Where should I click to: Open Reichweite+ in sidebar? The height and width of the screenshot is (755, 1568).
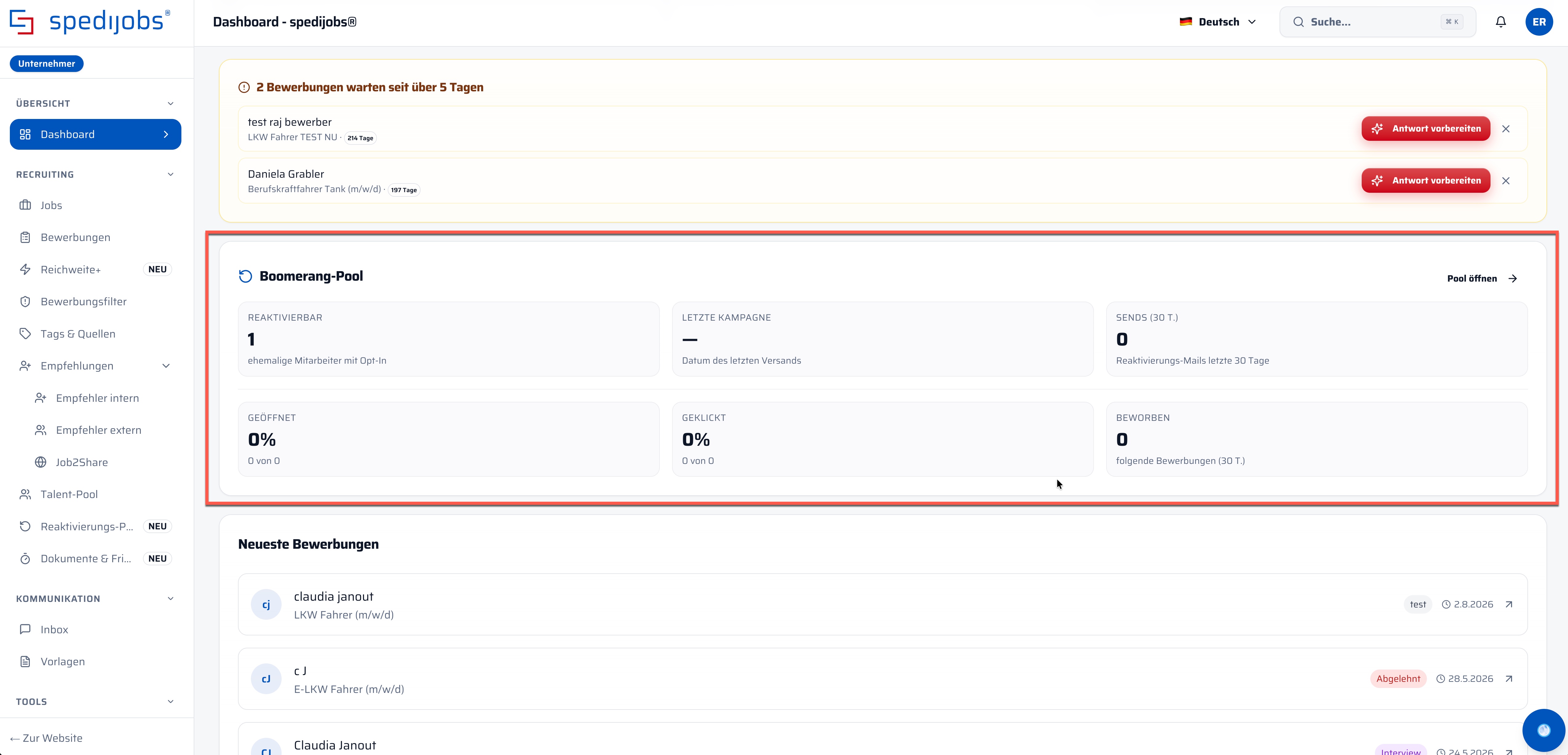pyautogui.click(x=96, y=270)
